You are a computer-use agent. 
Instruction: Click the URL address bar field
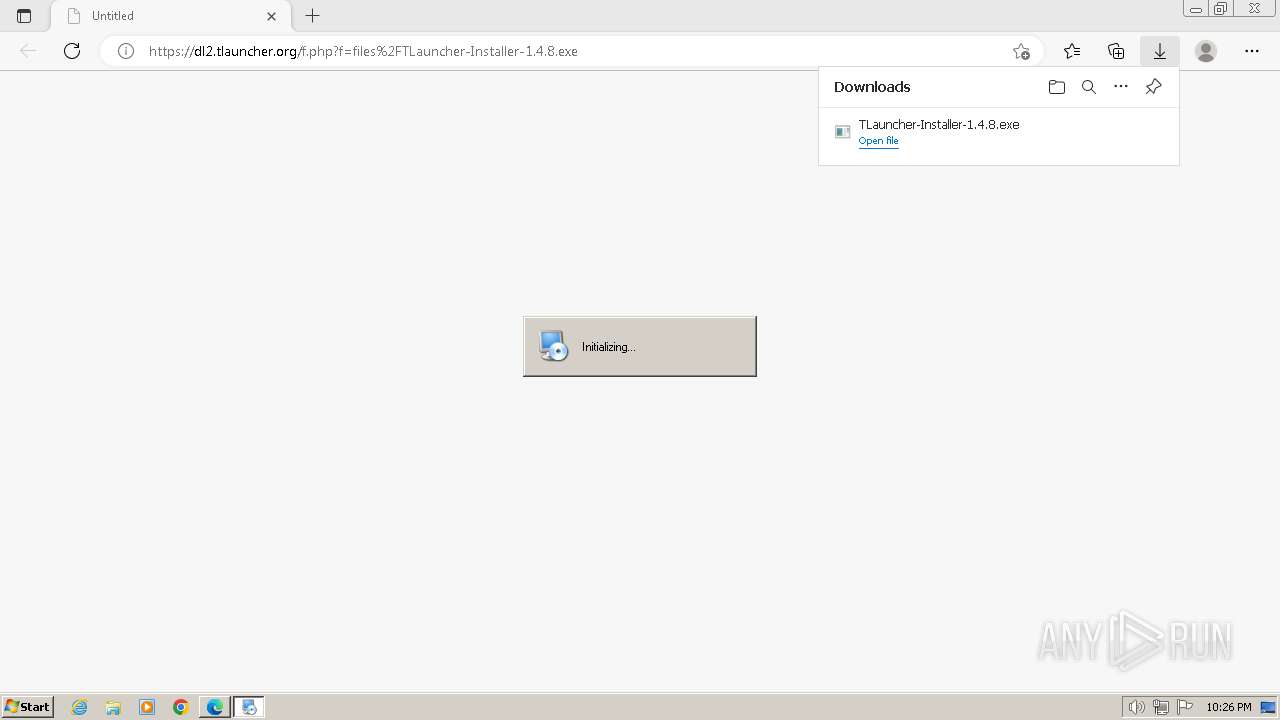[570, 51]
